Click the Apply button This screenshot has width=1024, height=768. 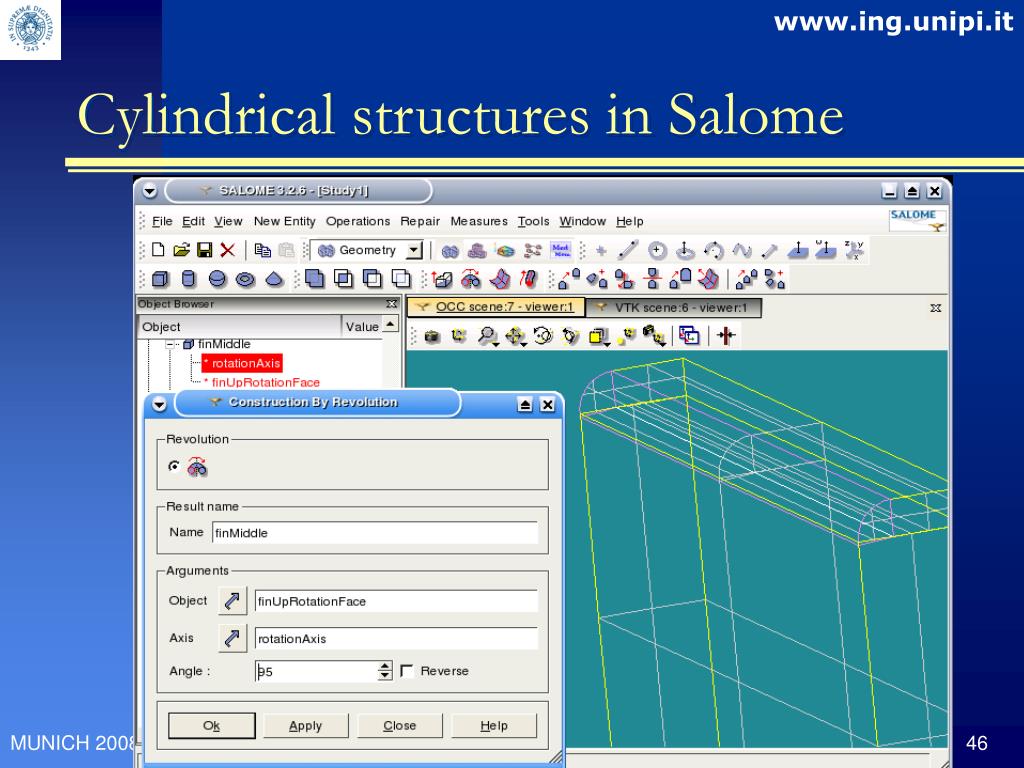(x=306, y=726)
